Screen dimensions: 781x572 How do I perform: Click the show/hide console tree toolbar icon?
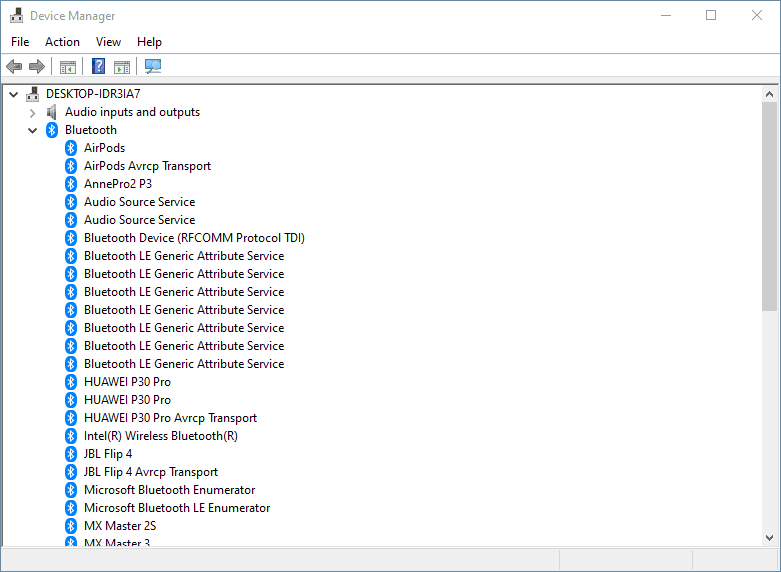[x=68, y=66]
